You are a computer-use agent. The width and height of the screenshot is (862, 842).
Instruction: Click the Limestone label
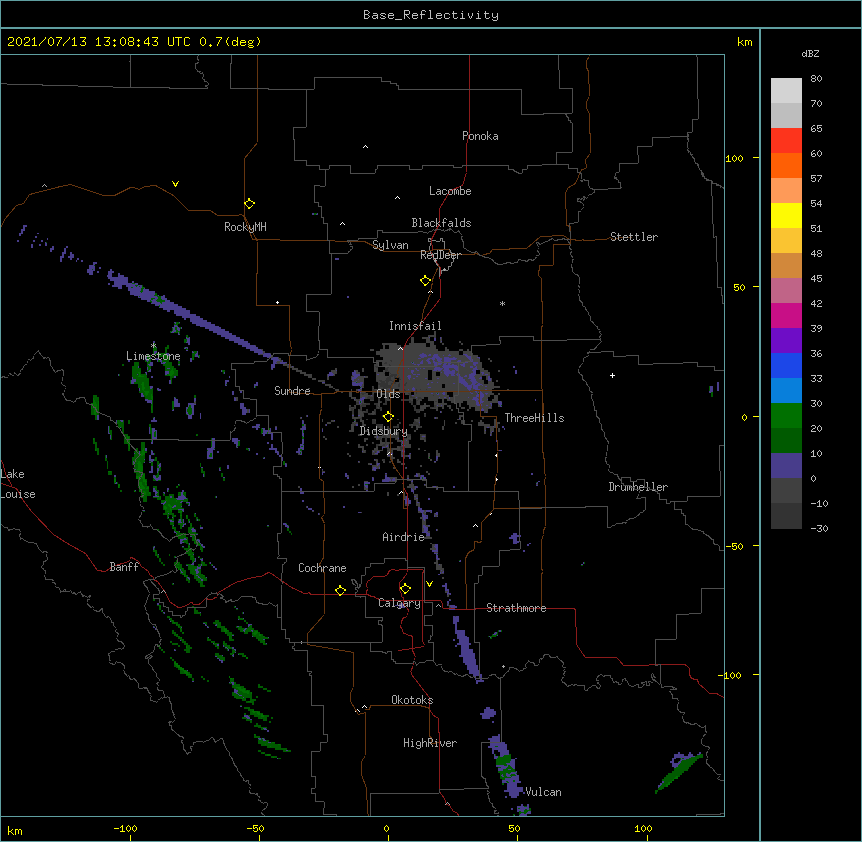coord(153,356)
